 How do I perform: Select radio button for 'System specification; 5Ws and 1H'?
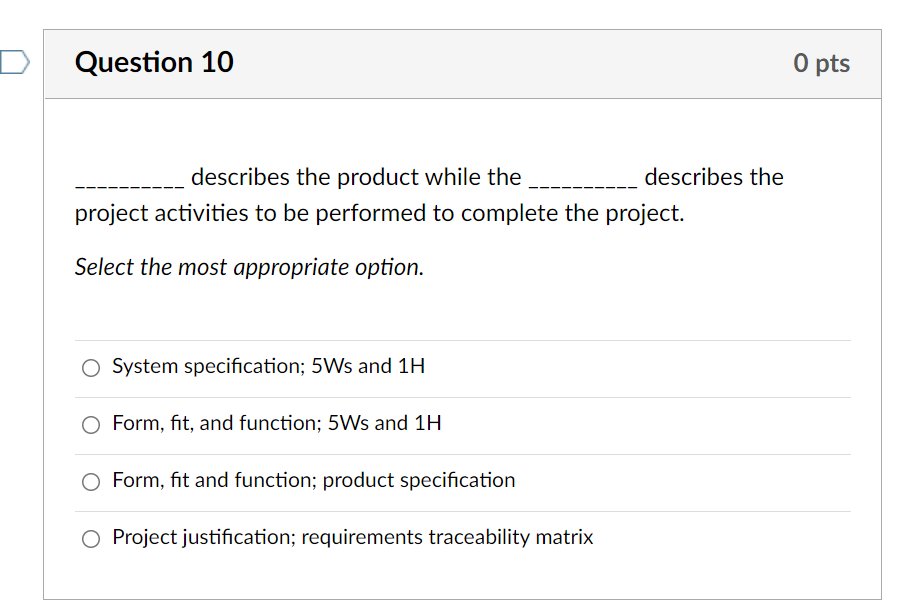(x=90, y=368)
